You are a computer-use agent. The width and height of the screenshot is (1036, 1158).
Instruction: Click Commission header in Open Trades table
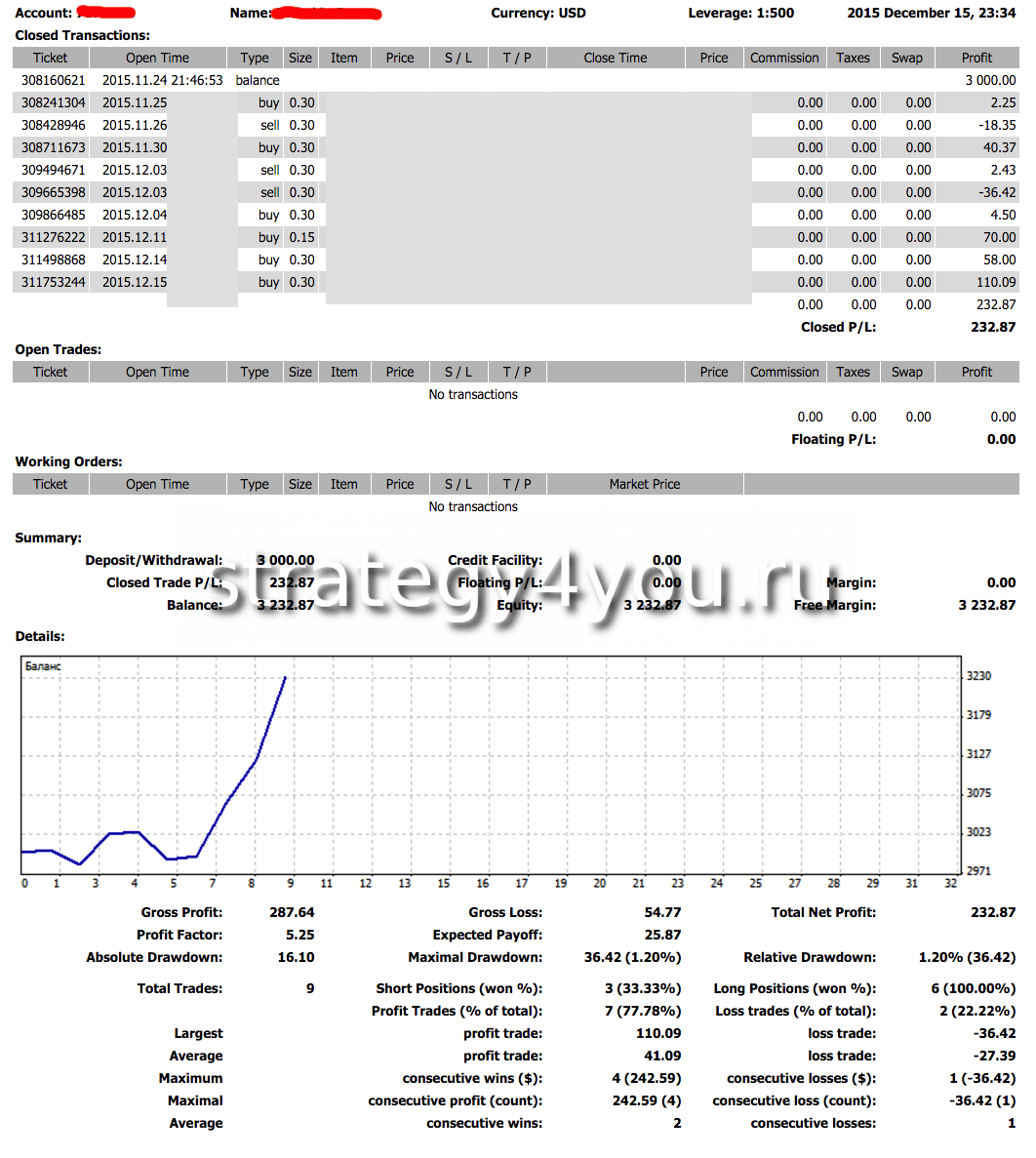click(784, 372)
